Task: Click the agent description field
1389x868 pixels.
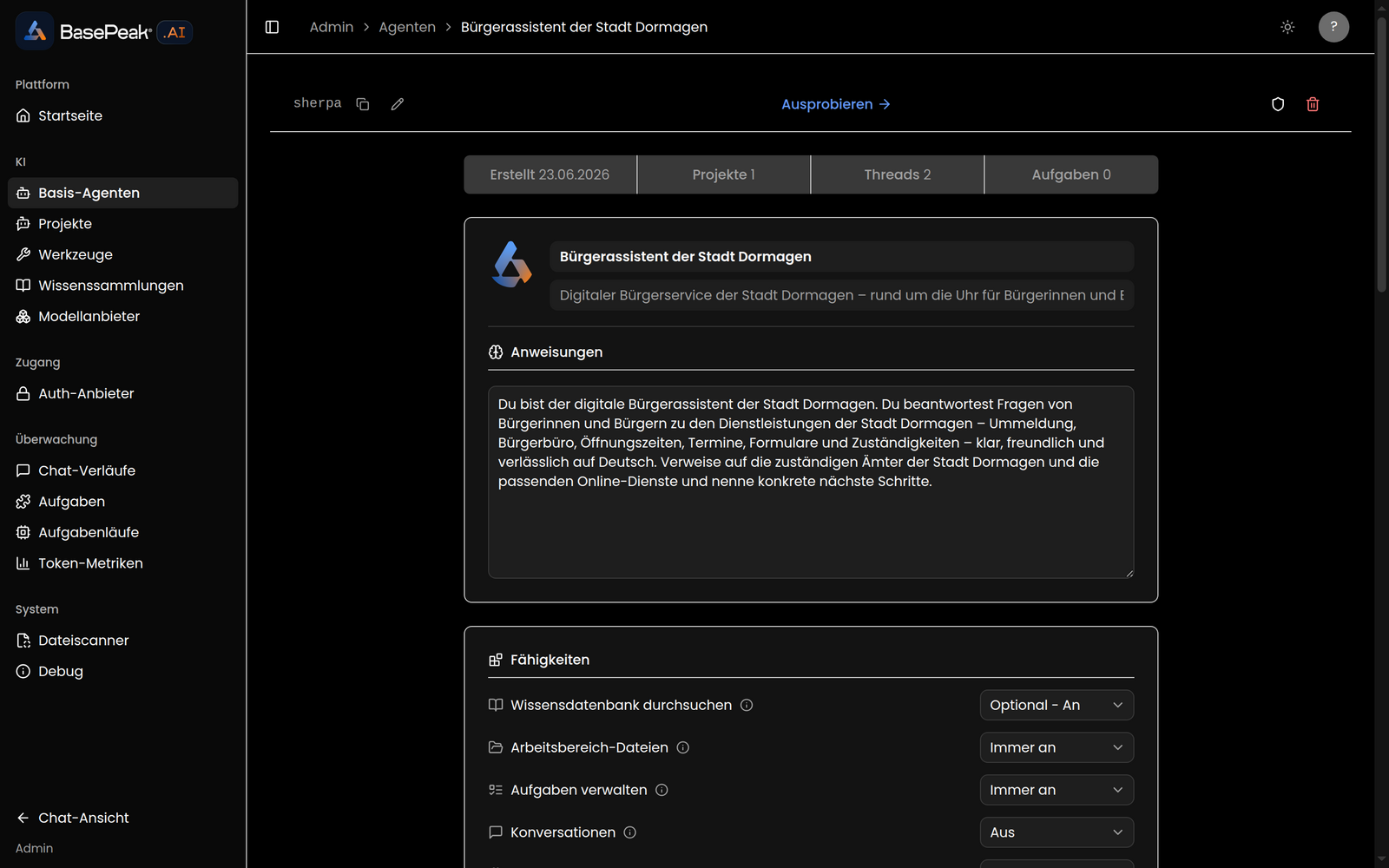Action: click(x=841, y=295)
